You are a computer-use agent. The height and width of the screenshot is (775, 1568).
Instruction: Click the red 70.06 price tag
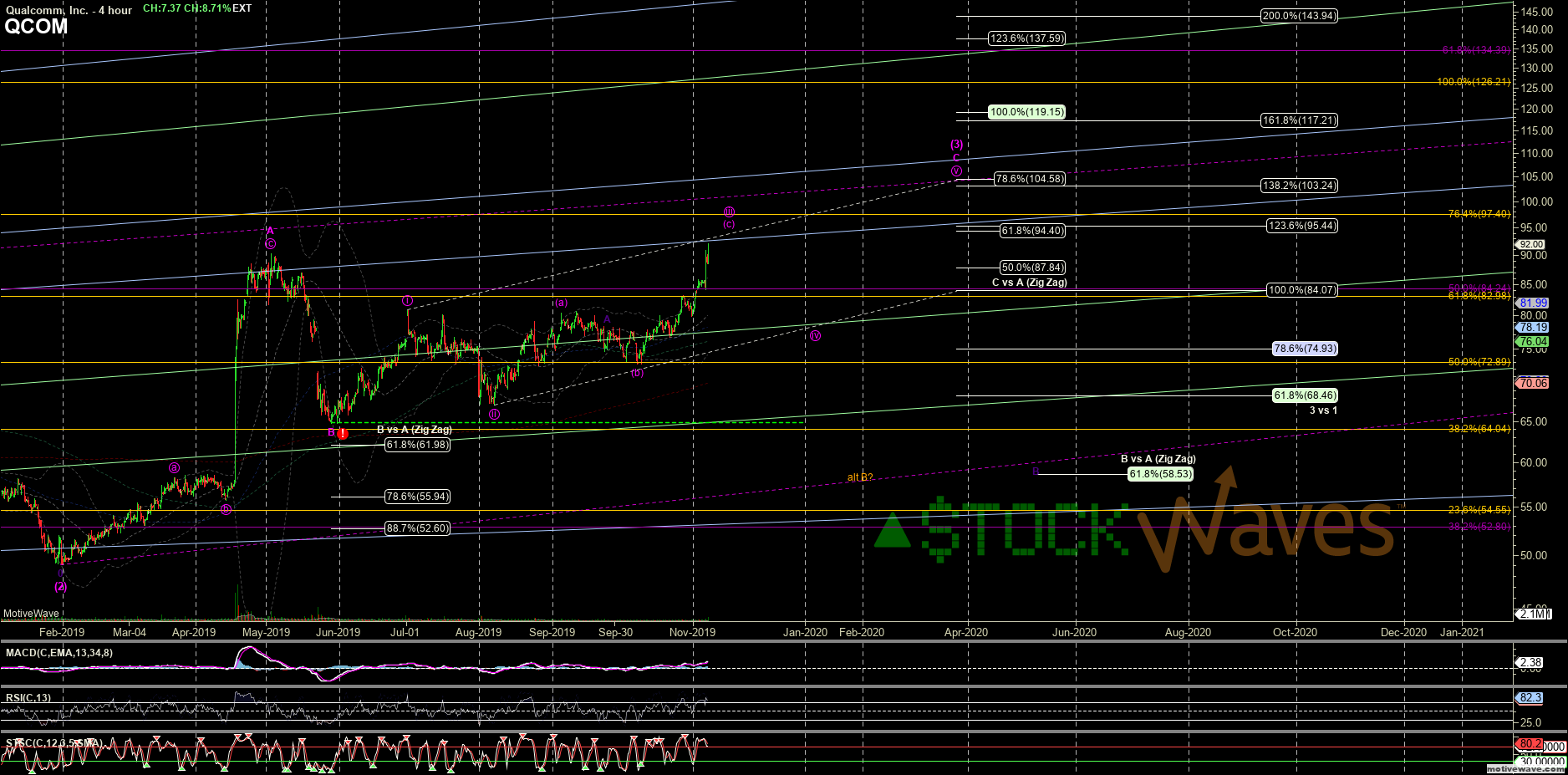1534,383
